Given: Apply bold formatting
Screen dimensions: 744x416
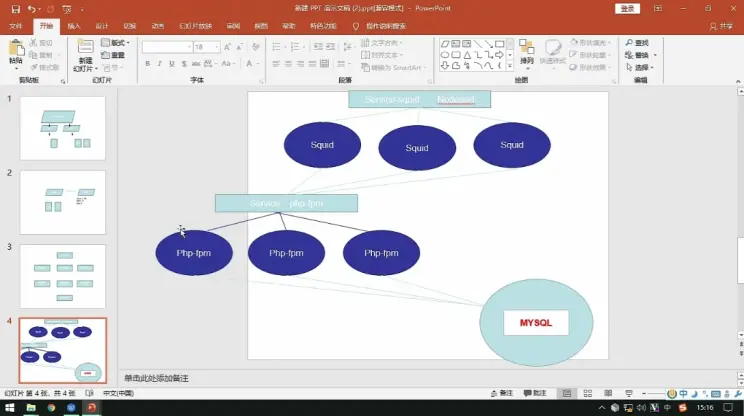Looking at the screenshot, I should pos(148,64).
